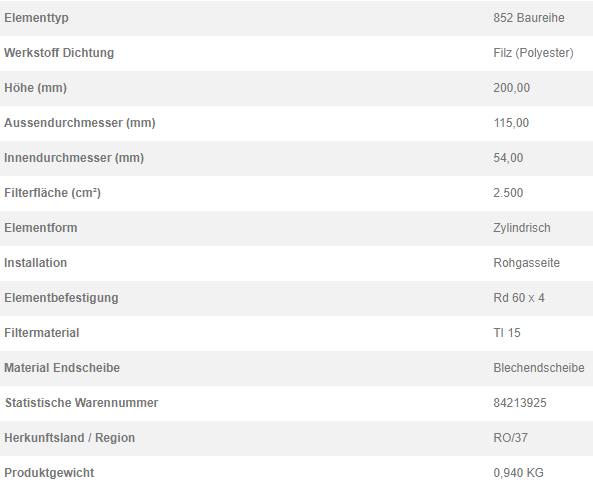The width and height of the screenshot is (593, 486).
Task: Select the 0,940 KG Produktgewicht value
Action: click(x=518, y=473)
